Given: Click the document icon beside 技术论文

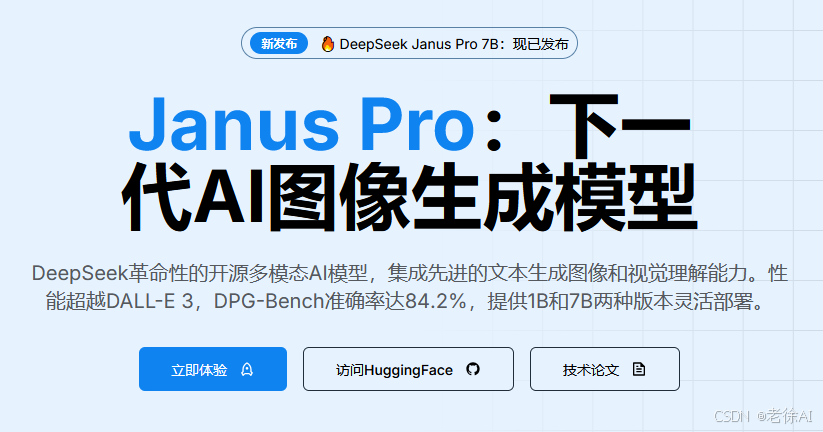Looking at the screenshot, I should 639,369.
